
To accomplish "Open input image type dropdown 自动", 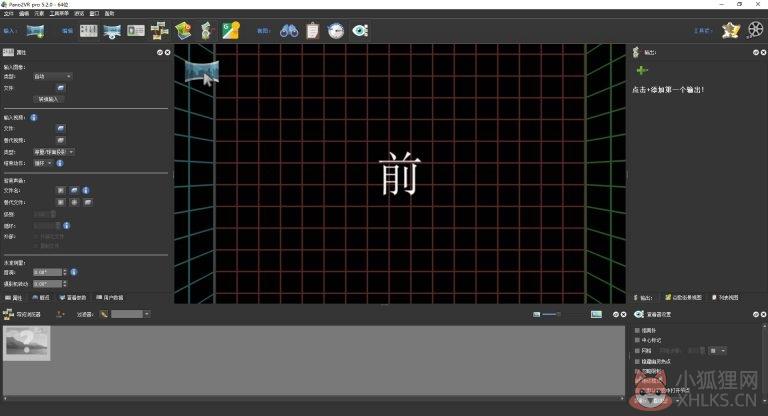I will coord(52,76).
